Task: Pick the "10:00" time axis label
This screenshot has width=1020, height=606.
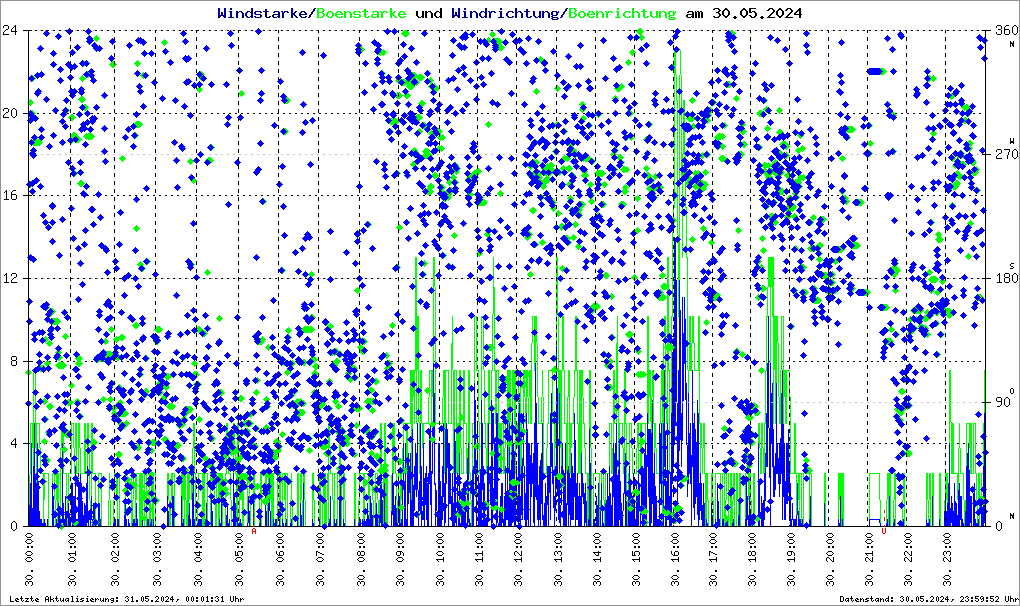Action: [x=440, y=559]
